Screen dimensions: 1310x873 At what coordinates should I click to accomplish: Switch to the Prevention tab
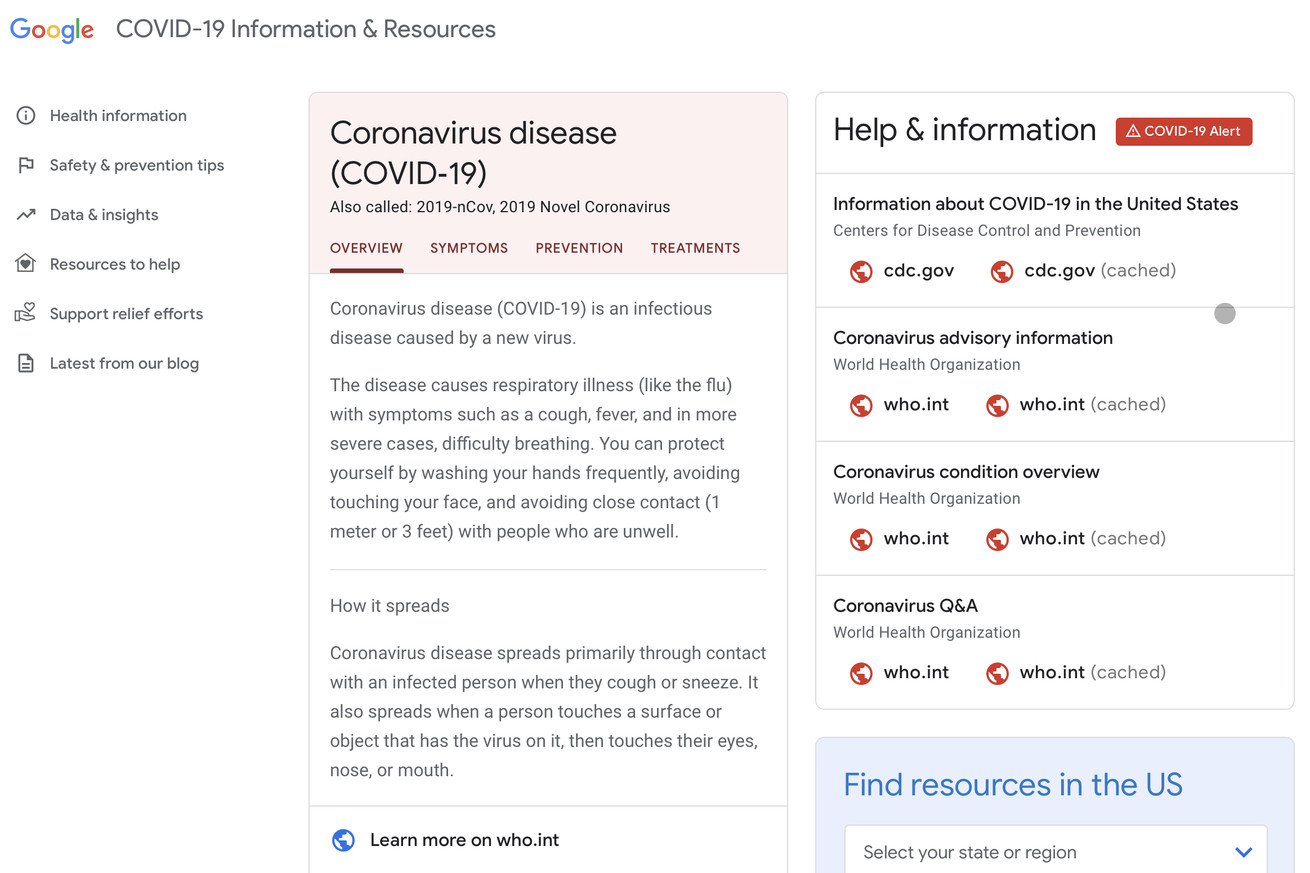click(579, 248)
